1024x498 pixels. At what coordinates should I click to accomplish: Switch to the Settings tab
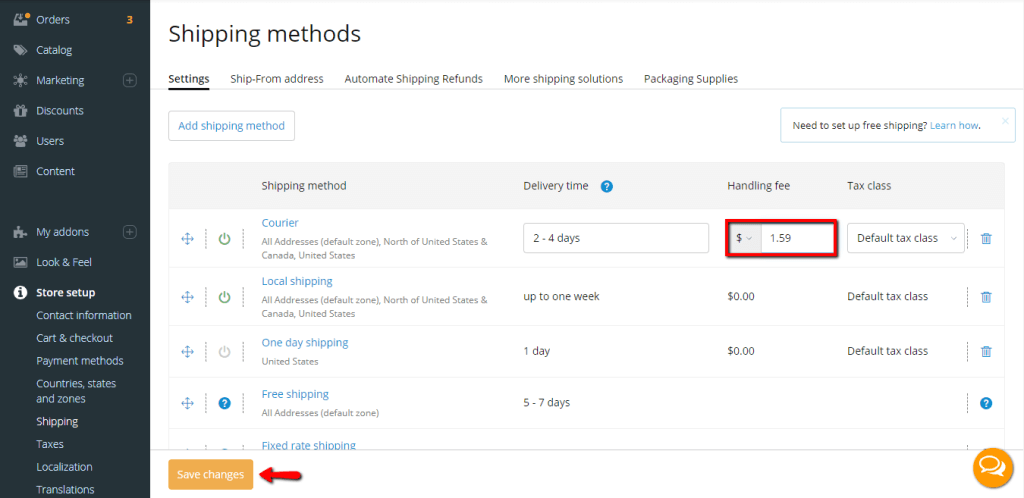[189, 79]
